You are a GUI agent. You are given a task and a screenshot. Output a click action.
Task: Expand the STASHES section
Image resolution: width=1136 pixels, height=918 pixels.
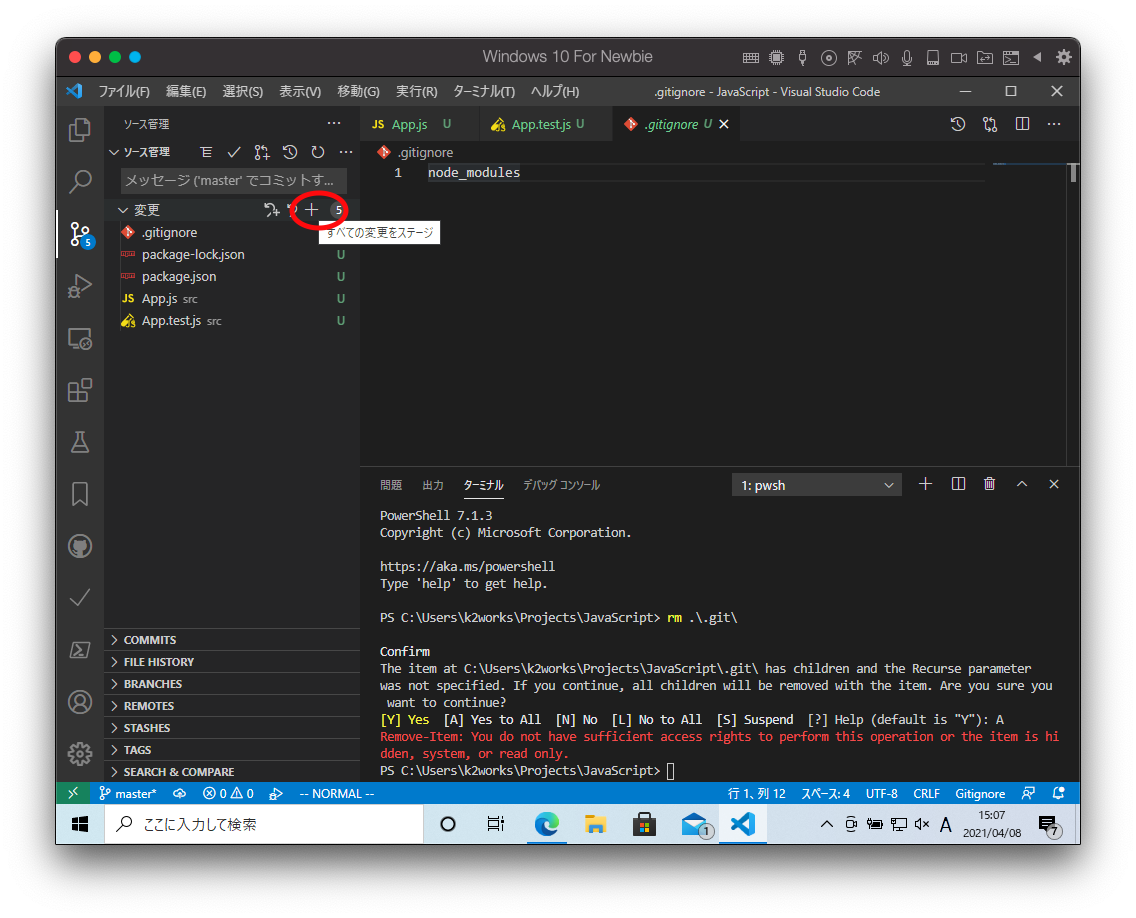[x=232, y=728]
